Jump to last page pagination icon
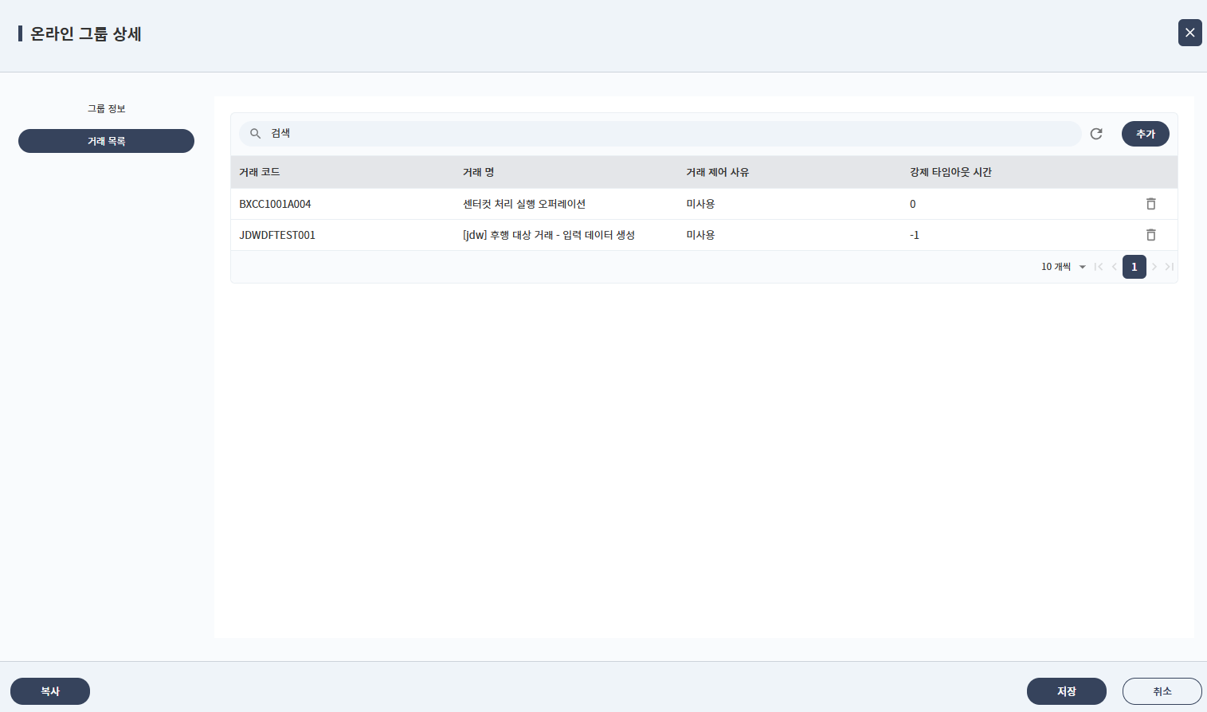 1169,267
